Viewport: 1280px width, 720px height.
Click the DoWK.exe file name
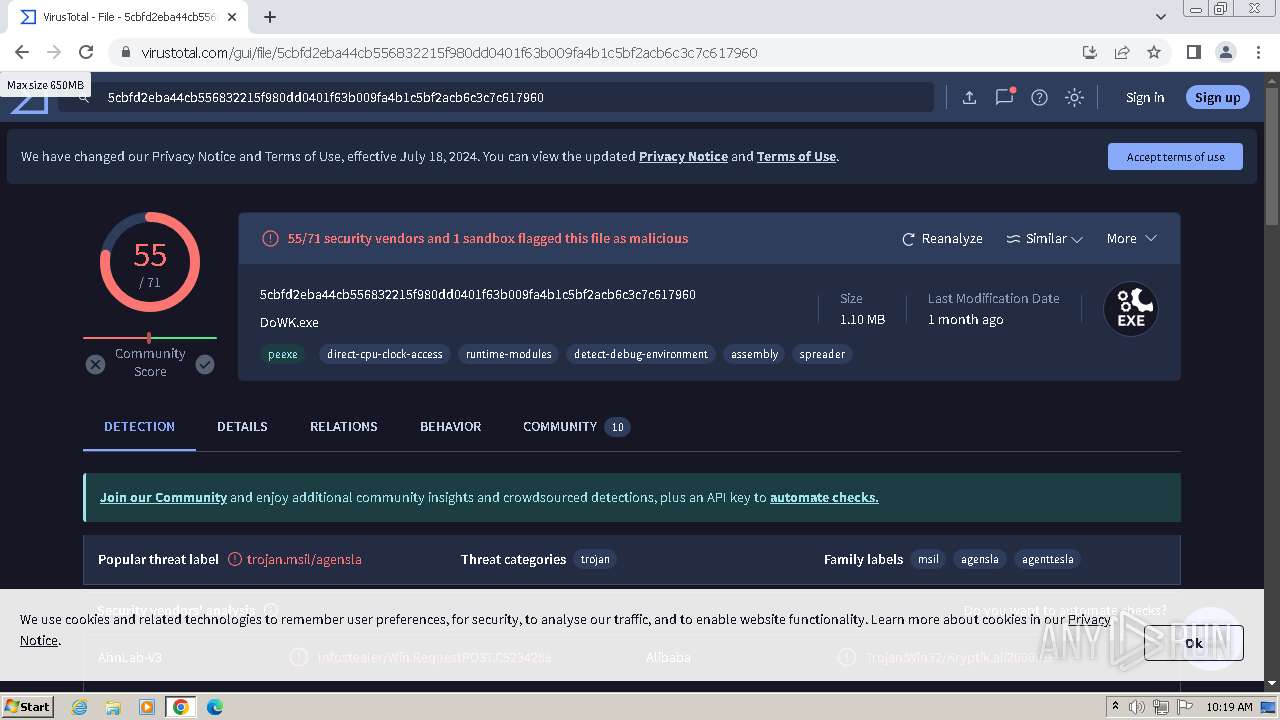[x=289, y=322]
